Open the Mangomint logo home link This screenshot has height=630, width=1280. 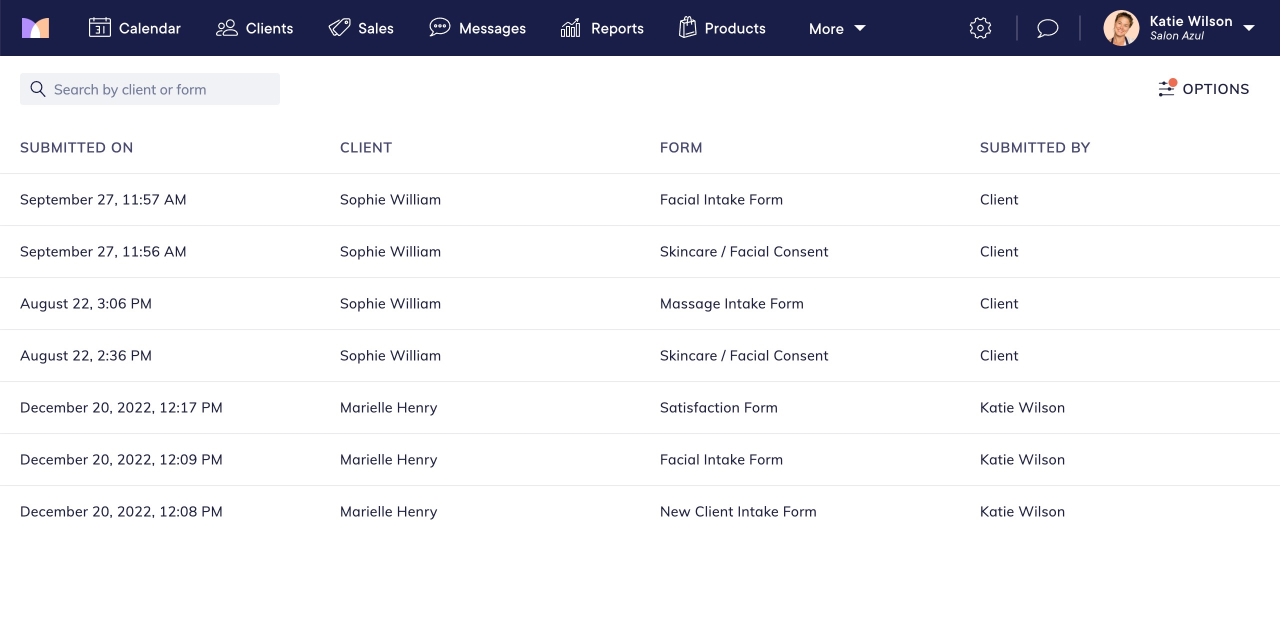[36, 28]
